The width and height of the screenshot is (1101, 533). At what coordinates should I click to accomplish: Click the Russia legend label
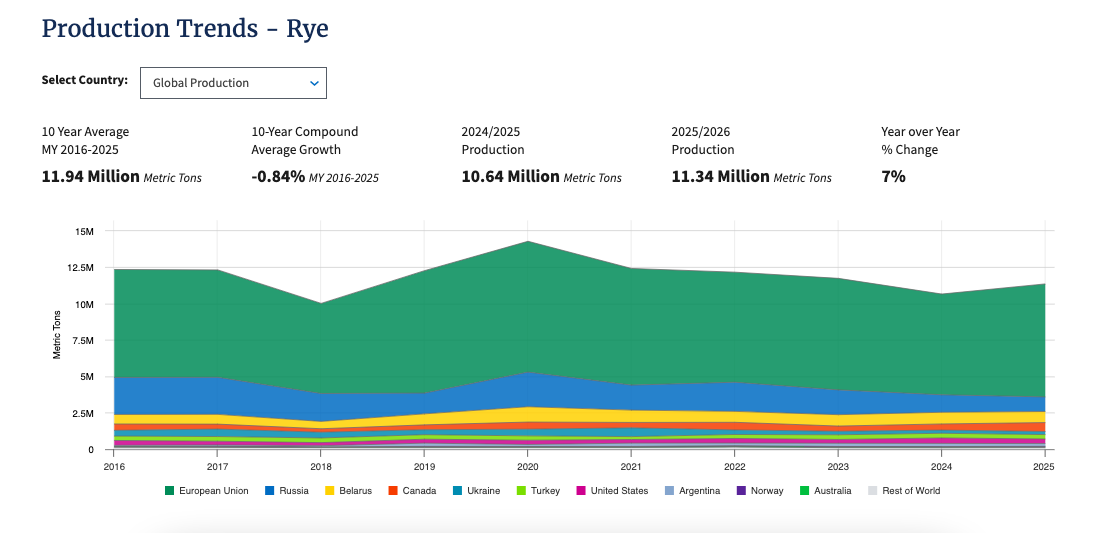(x=294, y=491)
